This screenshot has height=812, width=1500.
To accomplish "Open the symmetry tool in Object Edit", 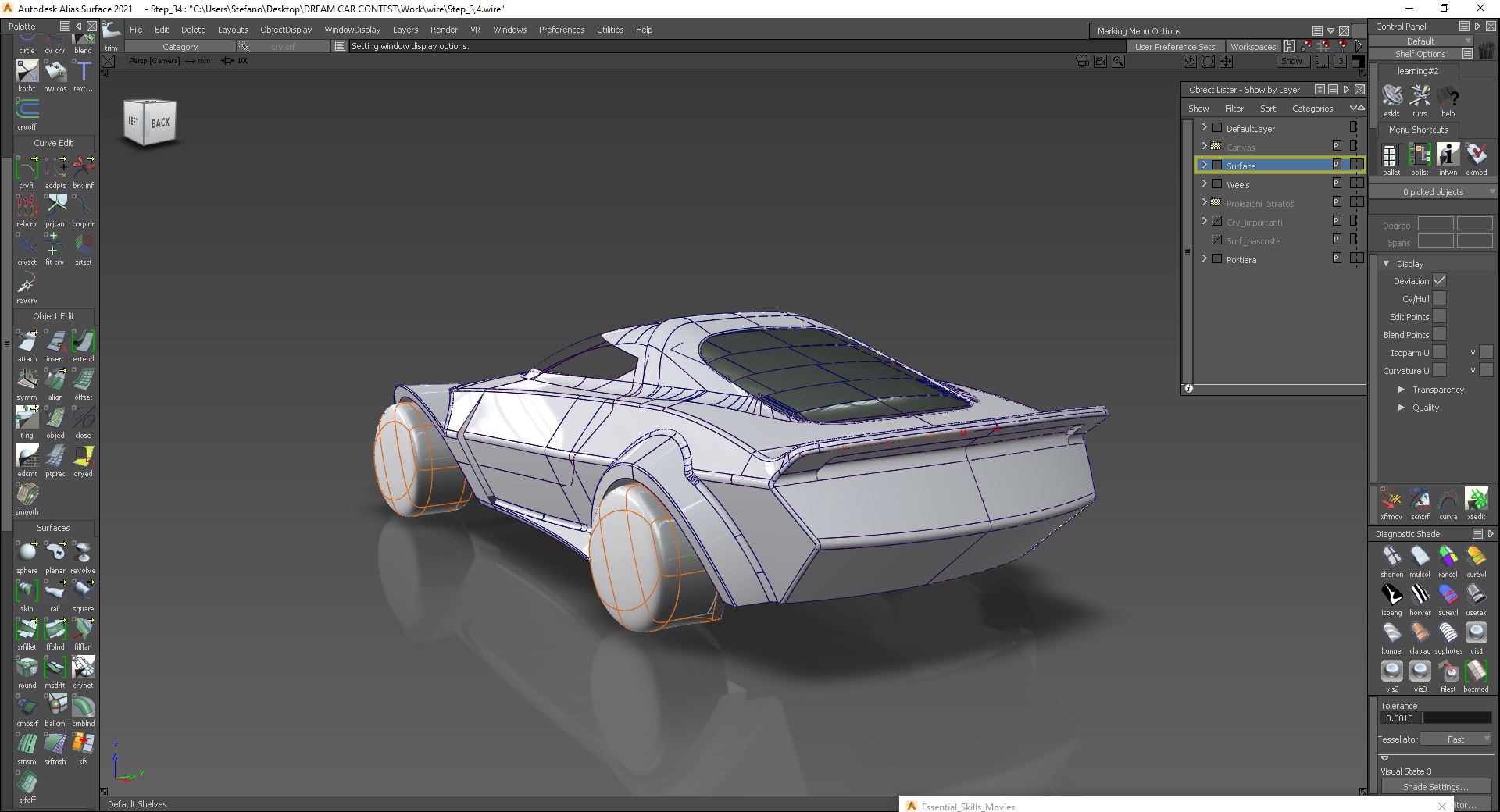I will 27,380.
